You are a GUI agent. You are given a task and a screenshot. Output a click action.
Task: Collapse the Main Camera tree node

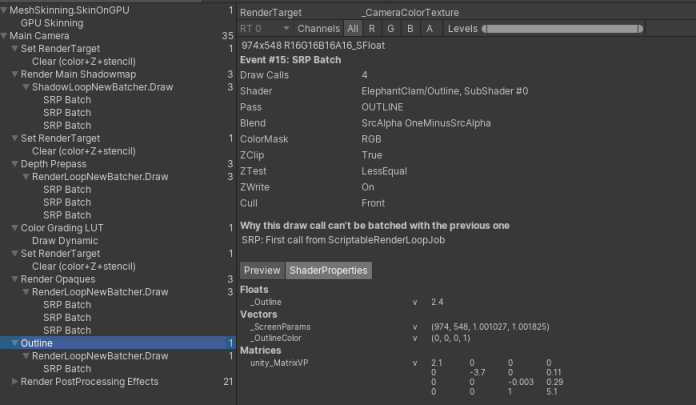(x=5, y=36)
